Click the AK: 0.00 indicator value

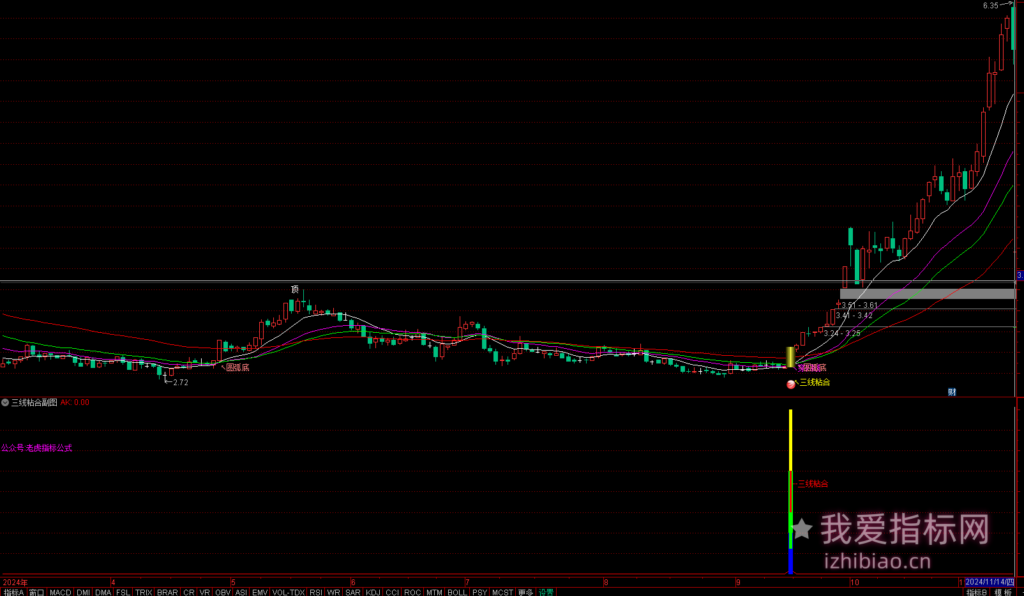click(74, 403)
